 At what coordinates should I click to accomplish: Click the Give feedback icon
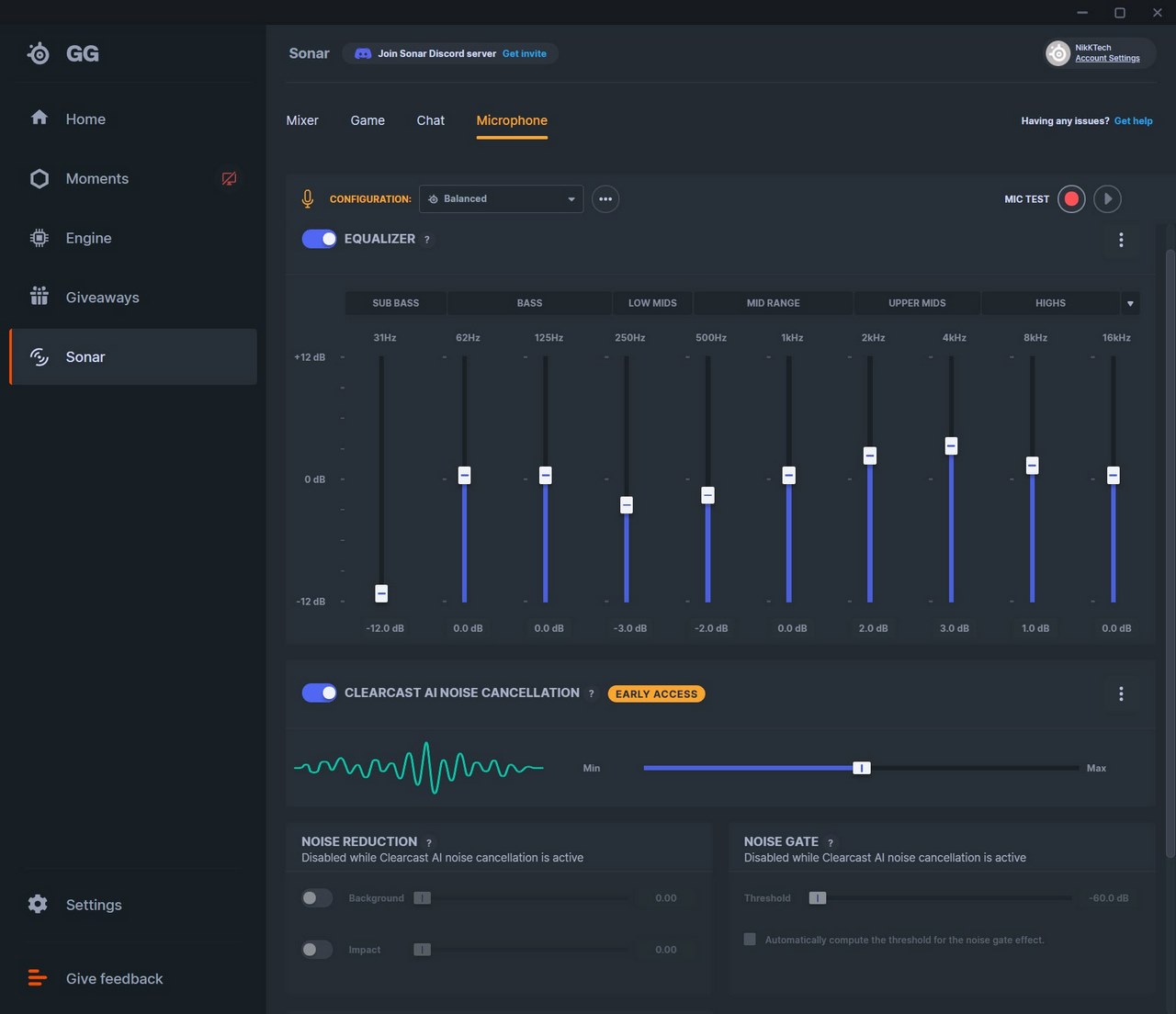[38, 978]
